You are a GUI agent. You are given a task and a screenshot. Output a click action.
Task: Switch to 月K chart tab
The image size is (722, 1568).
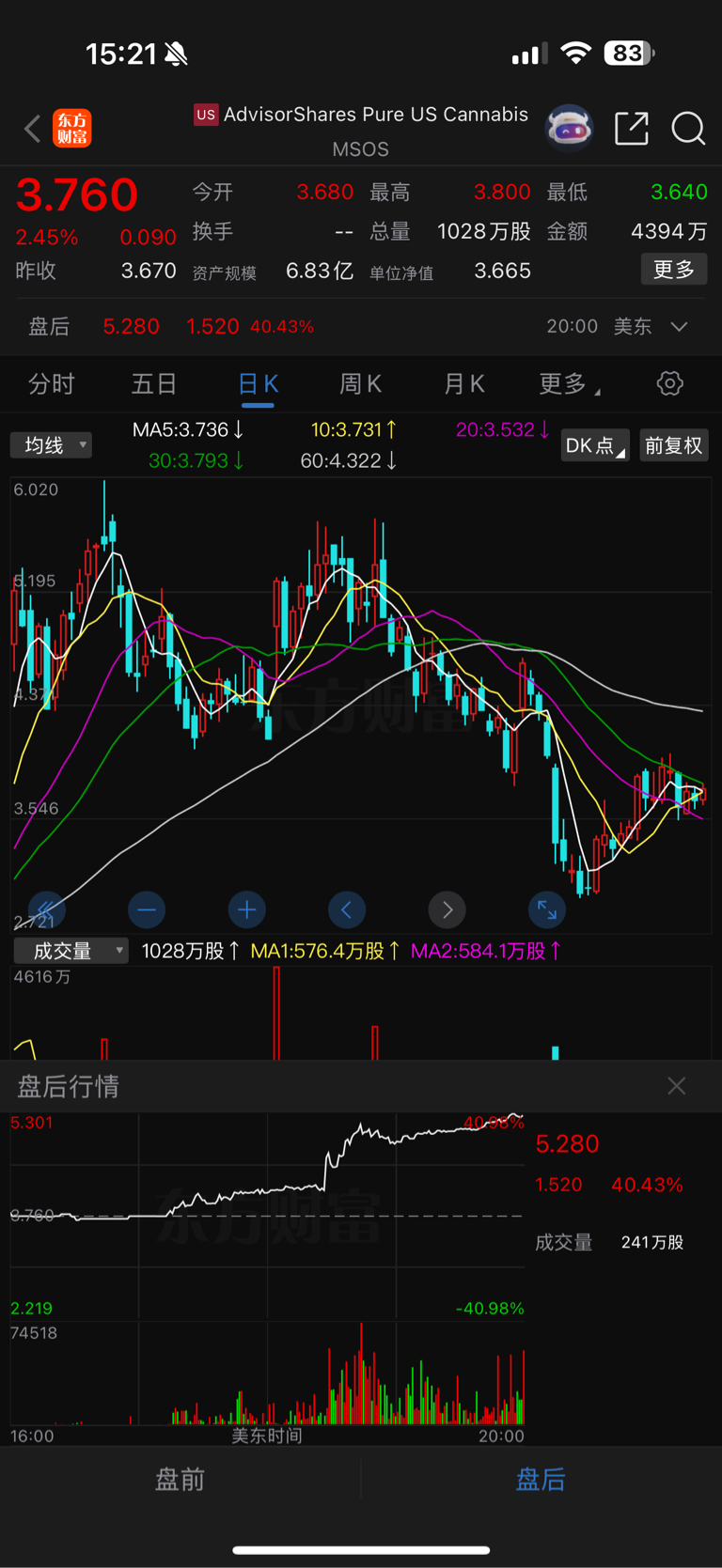click(x=463, y=383)
